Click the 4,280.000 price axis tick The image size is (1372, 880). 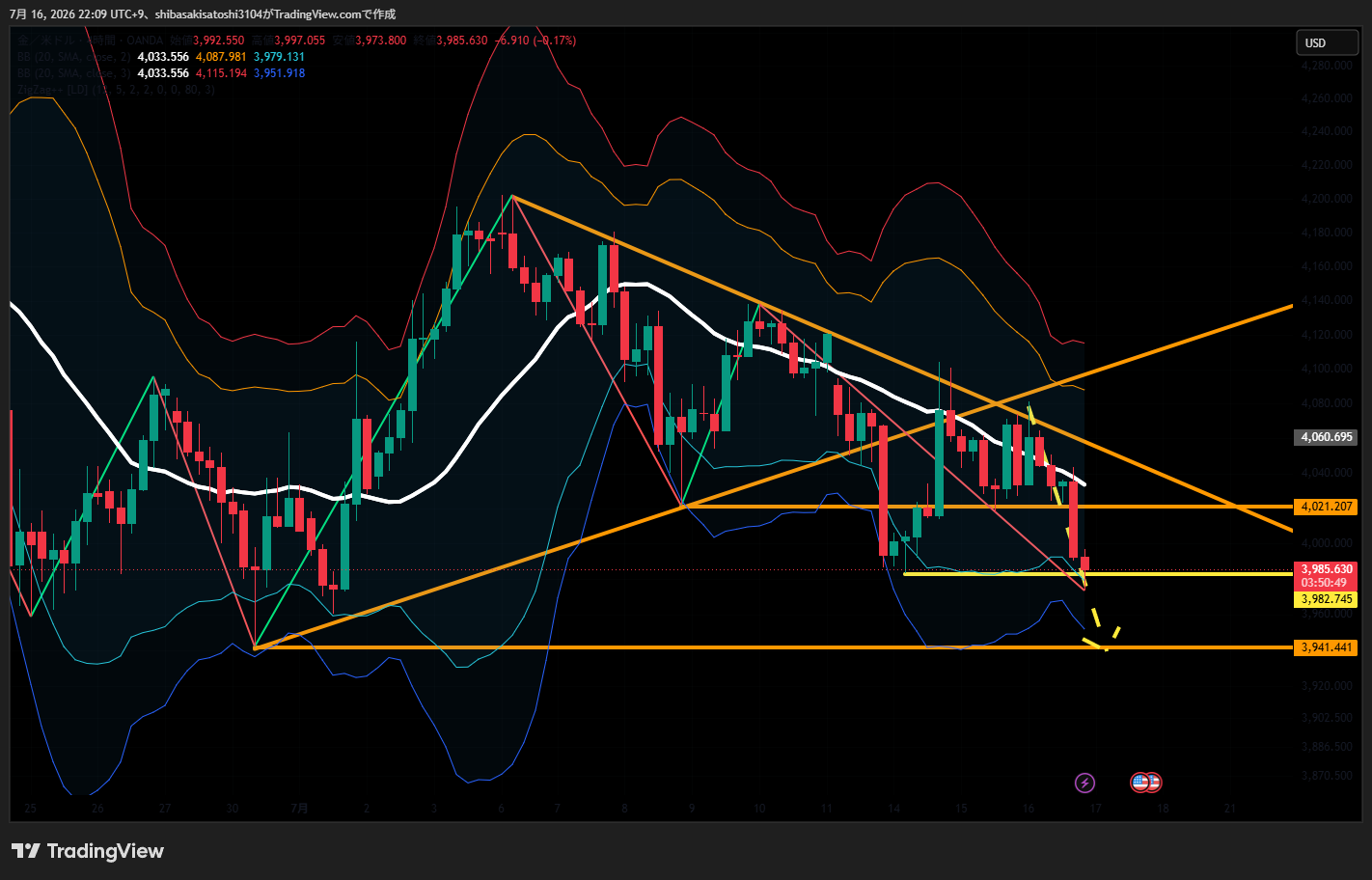coord(1327,66)
